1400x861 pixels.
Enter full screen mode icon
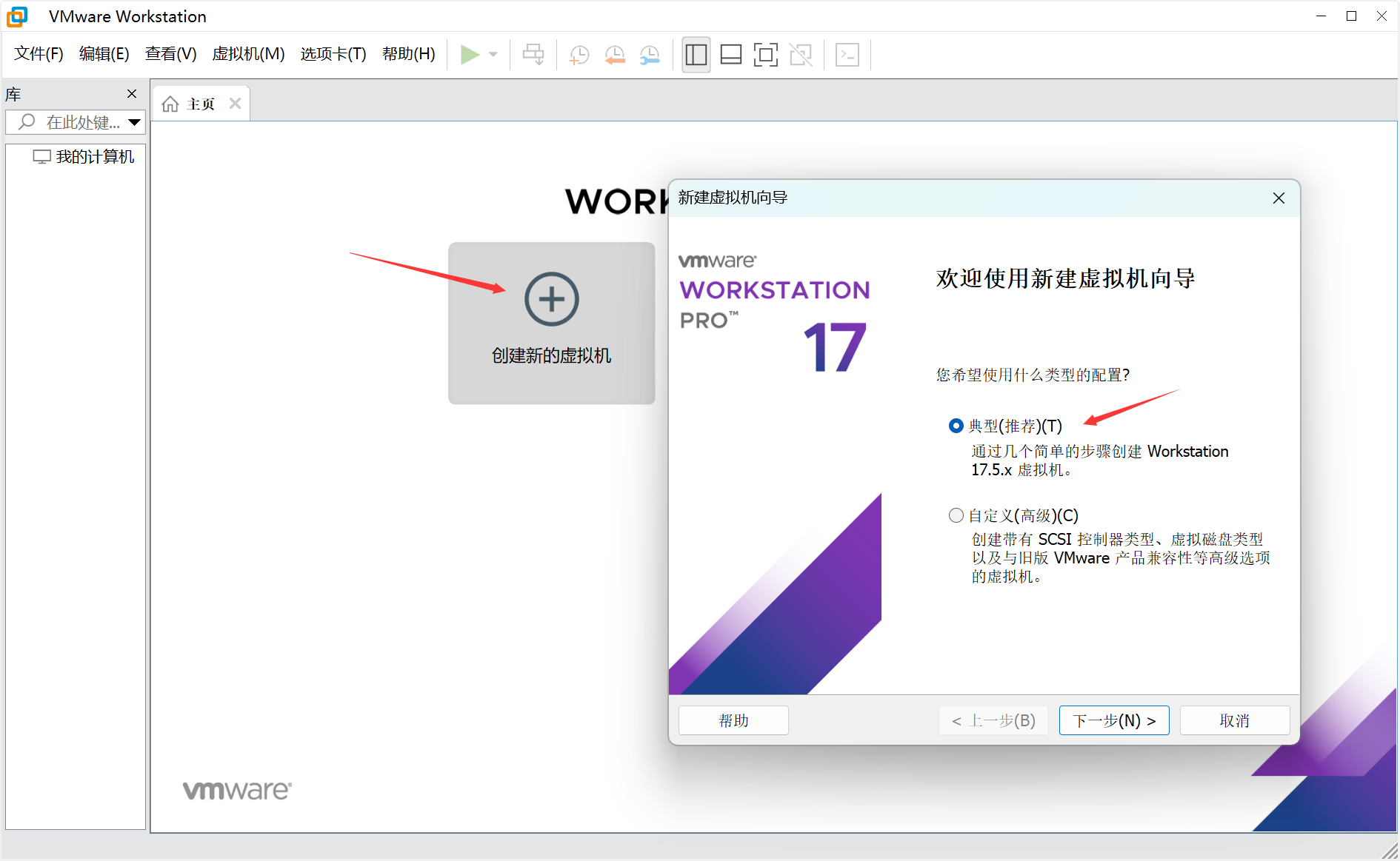766,55
